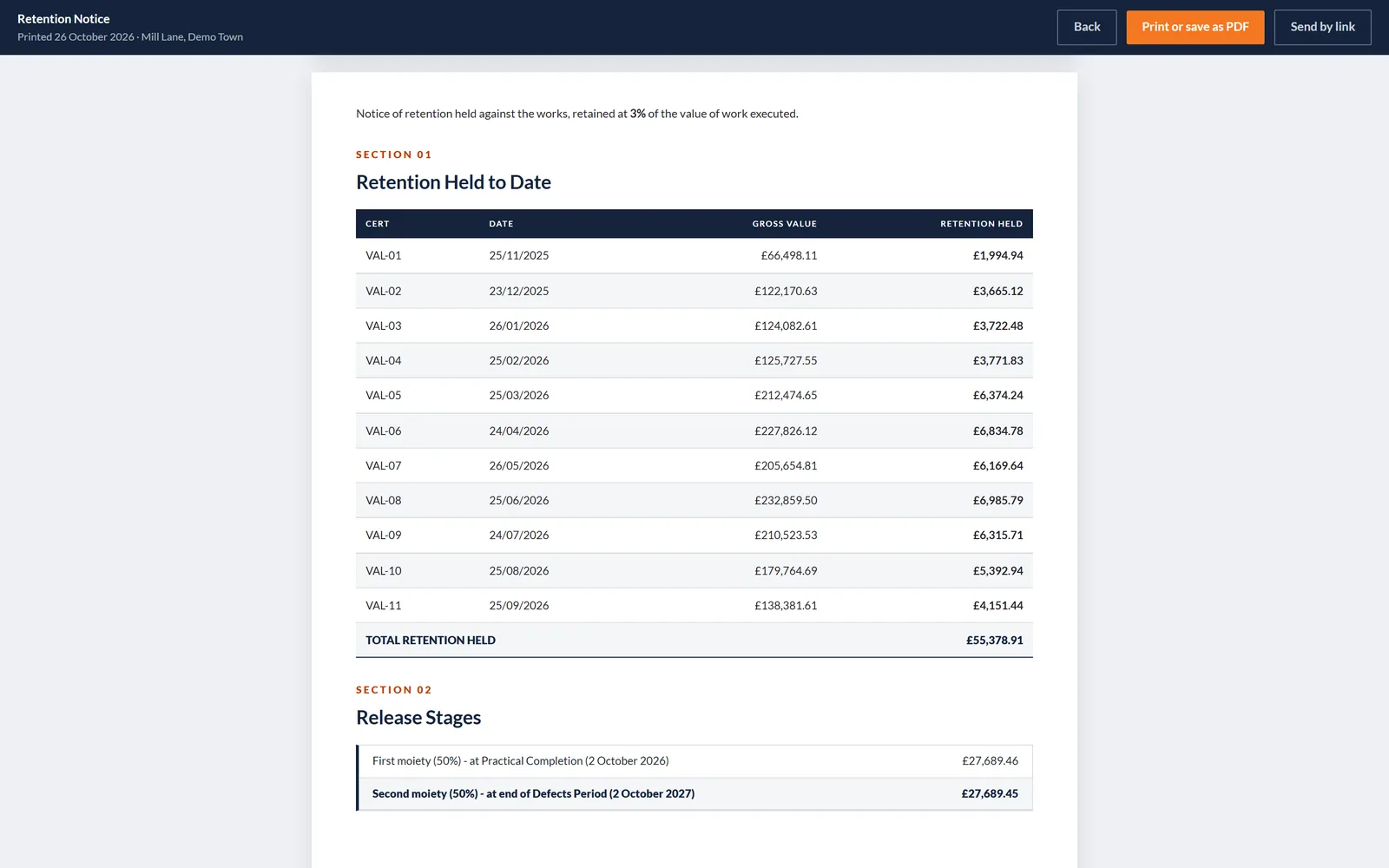Select the date 25/09/2026
Screen dimensions: 1389x868
(x=519, y=605)
